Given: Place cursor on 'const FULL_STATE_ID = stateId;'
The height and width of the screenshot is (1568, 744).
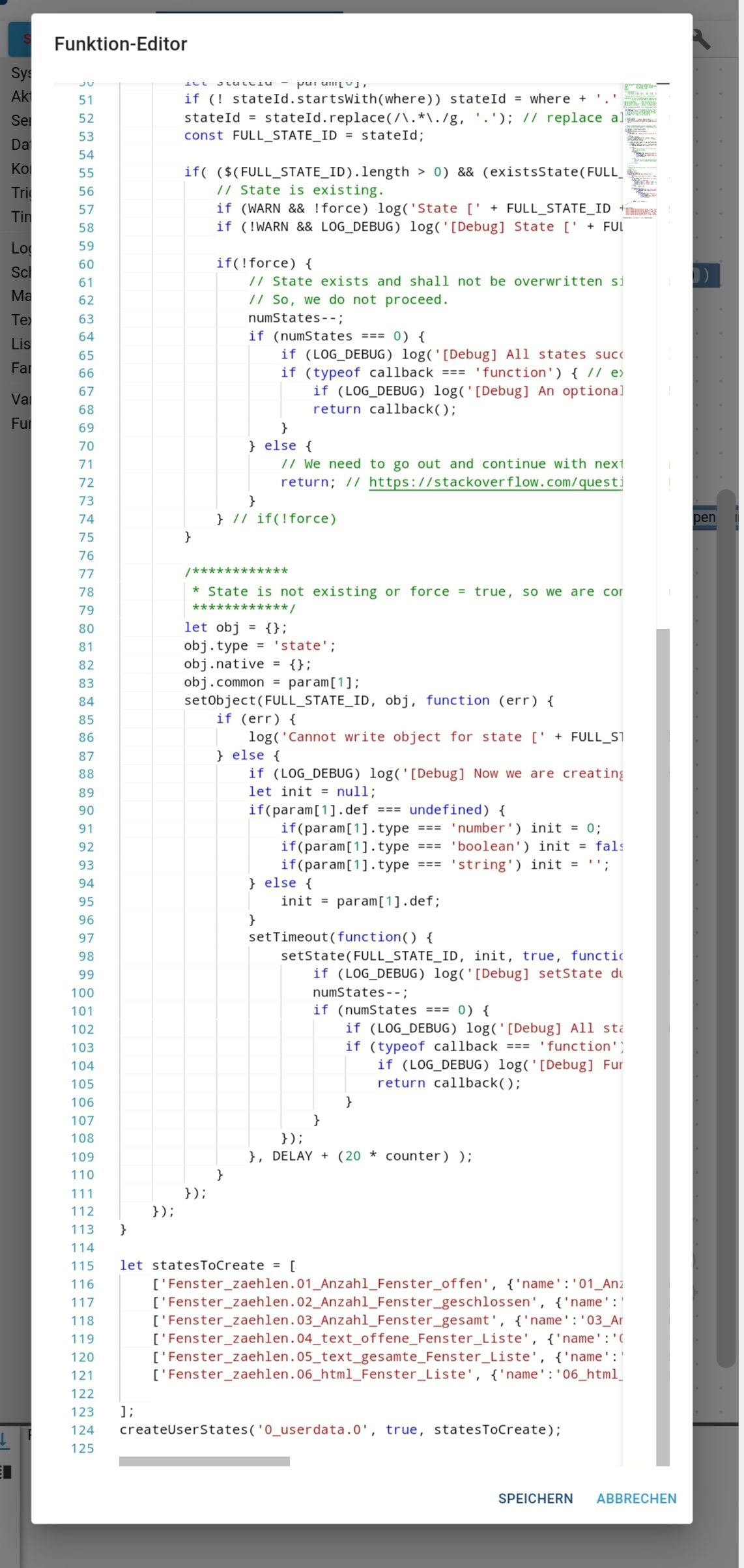Looking at the screenshot, I should pos(304,136).
